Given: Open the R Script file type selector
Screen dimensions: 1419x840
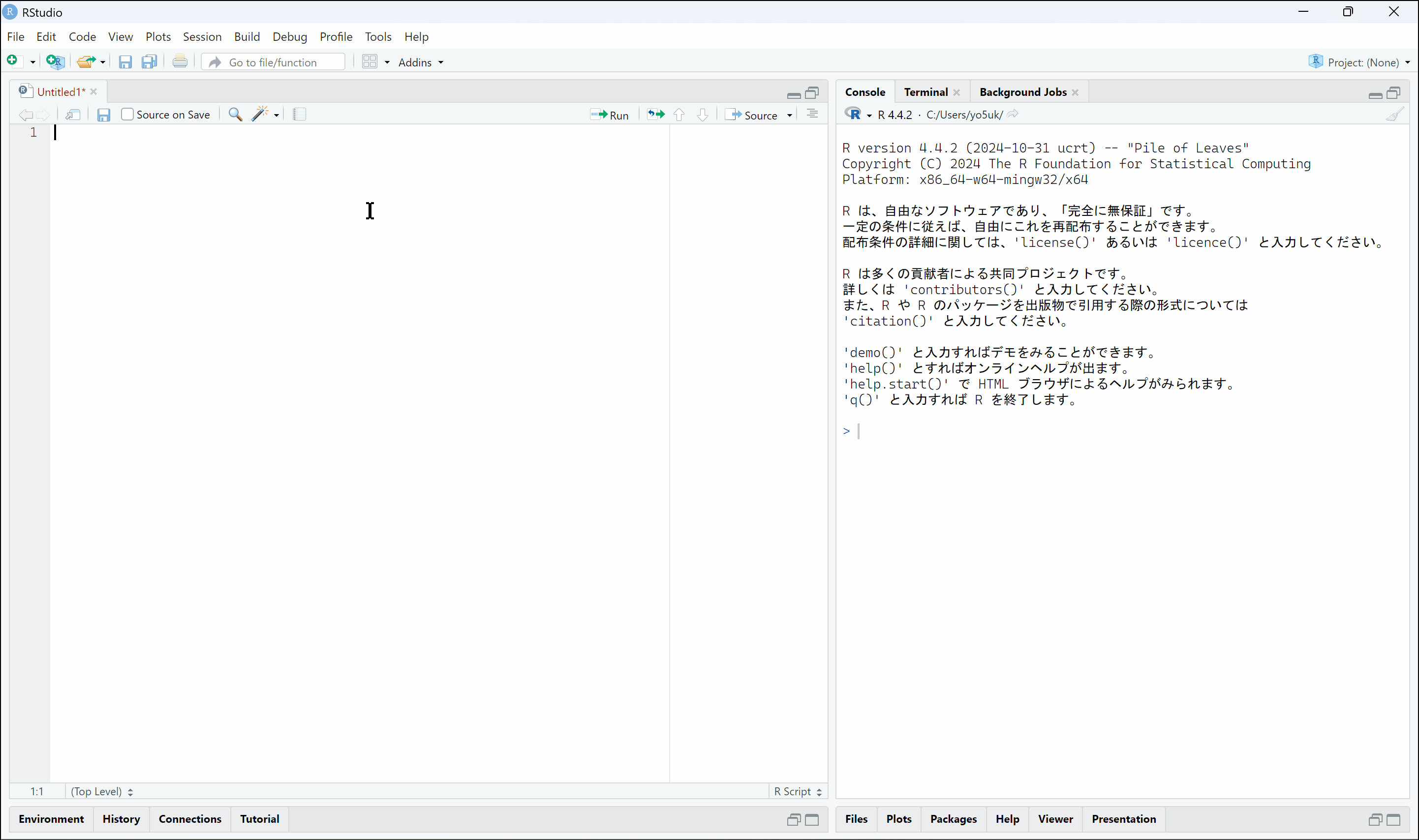Looking at the screenshot, I should click(x=797, y=791).
